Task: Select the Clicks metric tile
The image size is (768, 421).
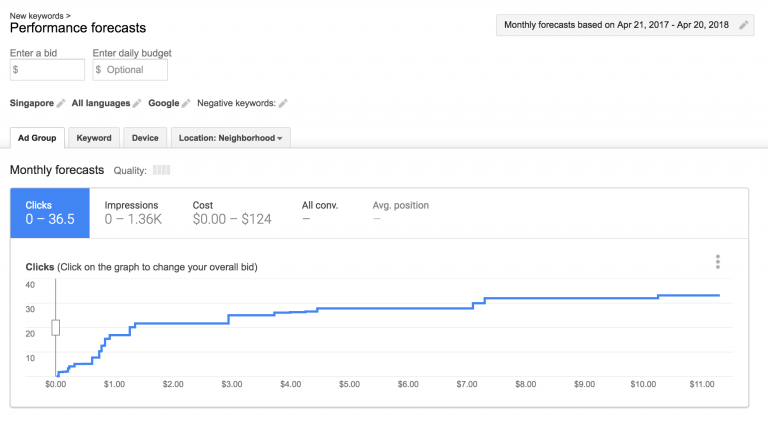Action: pyautogui.click(x=50, y=213)
